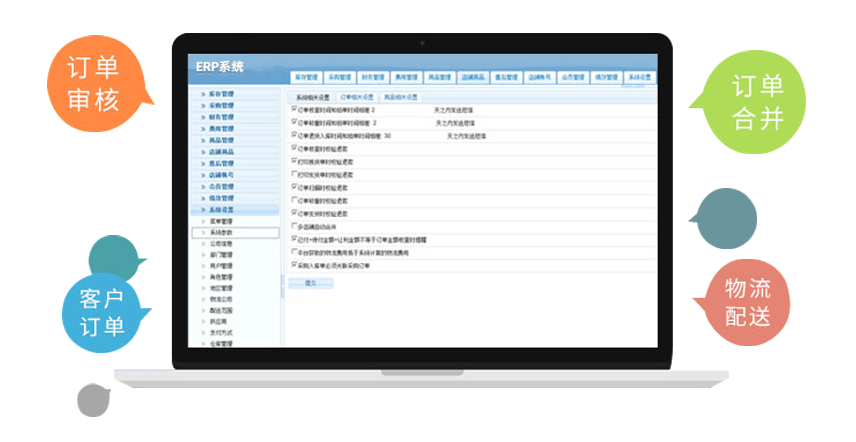
Task: Click the red 物流配送 speech bubble
Action: click(x=746, y=304)
